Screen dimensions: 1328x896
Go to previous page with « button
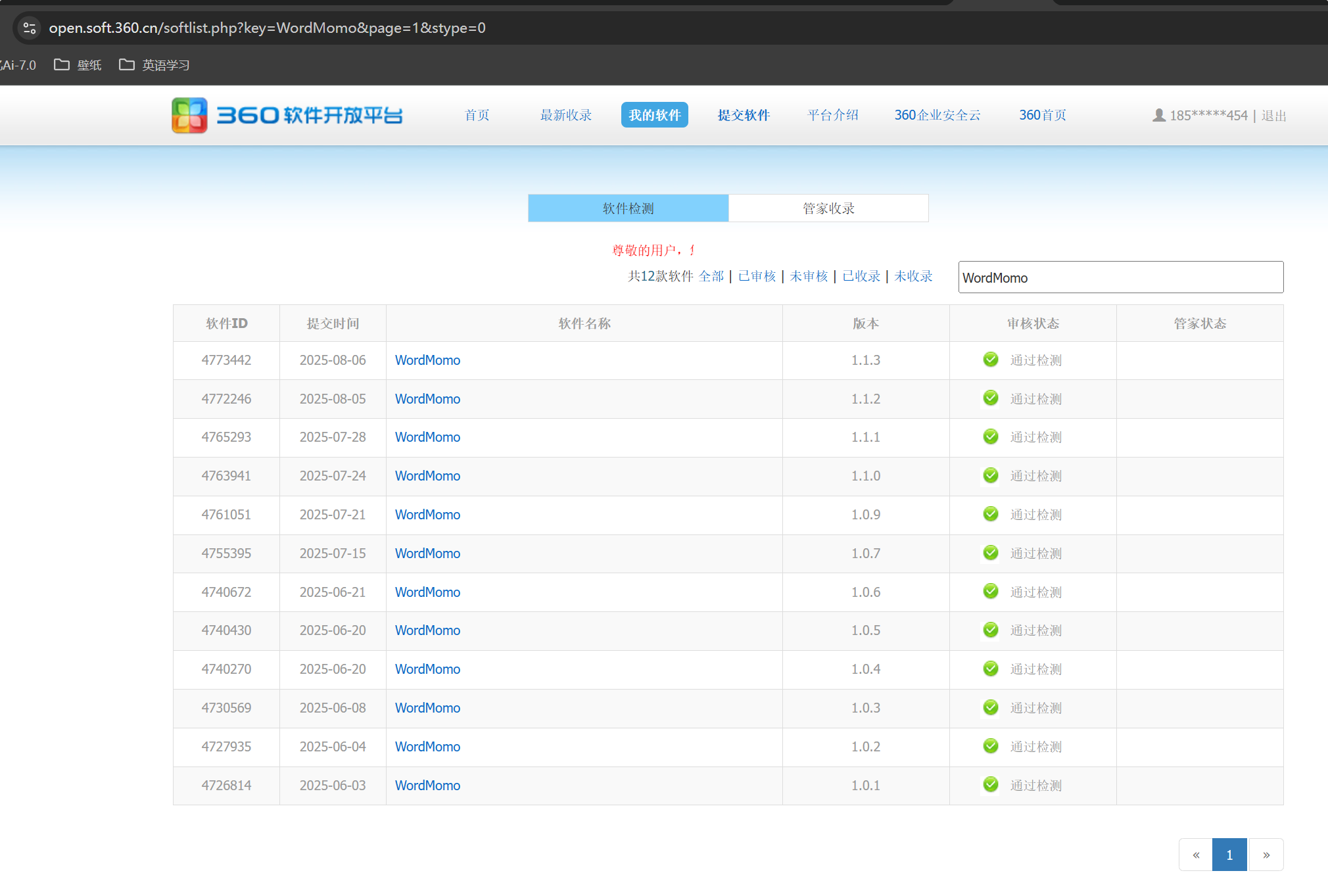pyautogui.click(x=1196, y=855)
